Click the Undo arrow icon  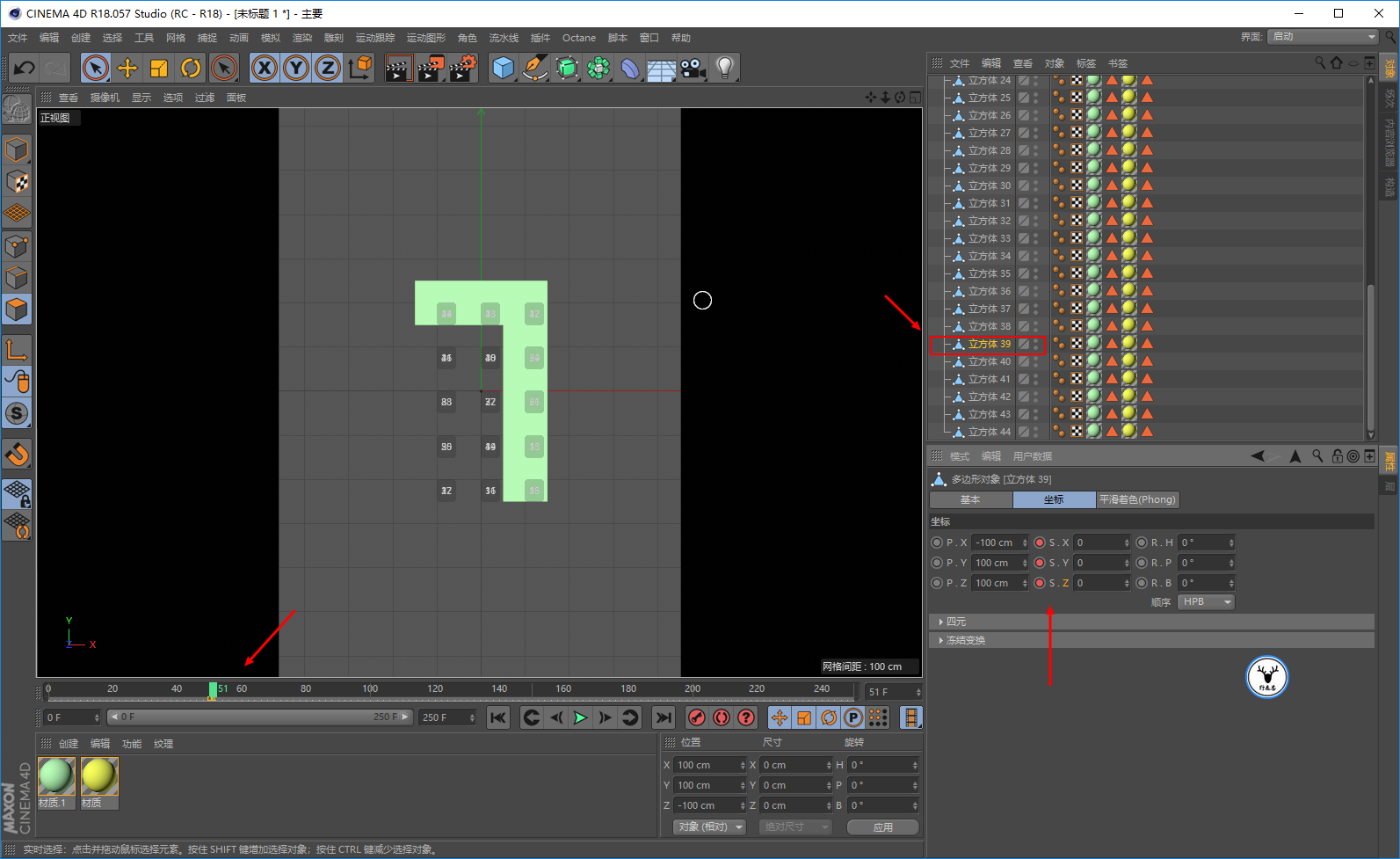click(x=25, y=68)
